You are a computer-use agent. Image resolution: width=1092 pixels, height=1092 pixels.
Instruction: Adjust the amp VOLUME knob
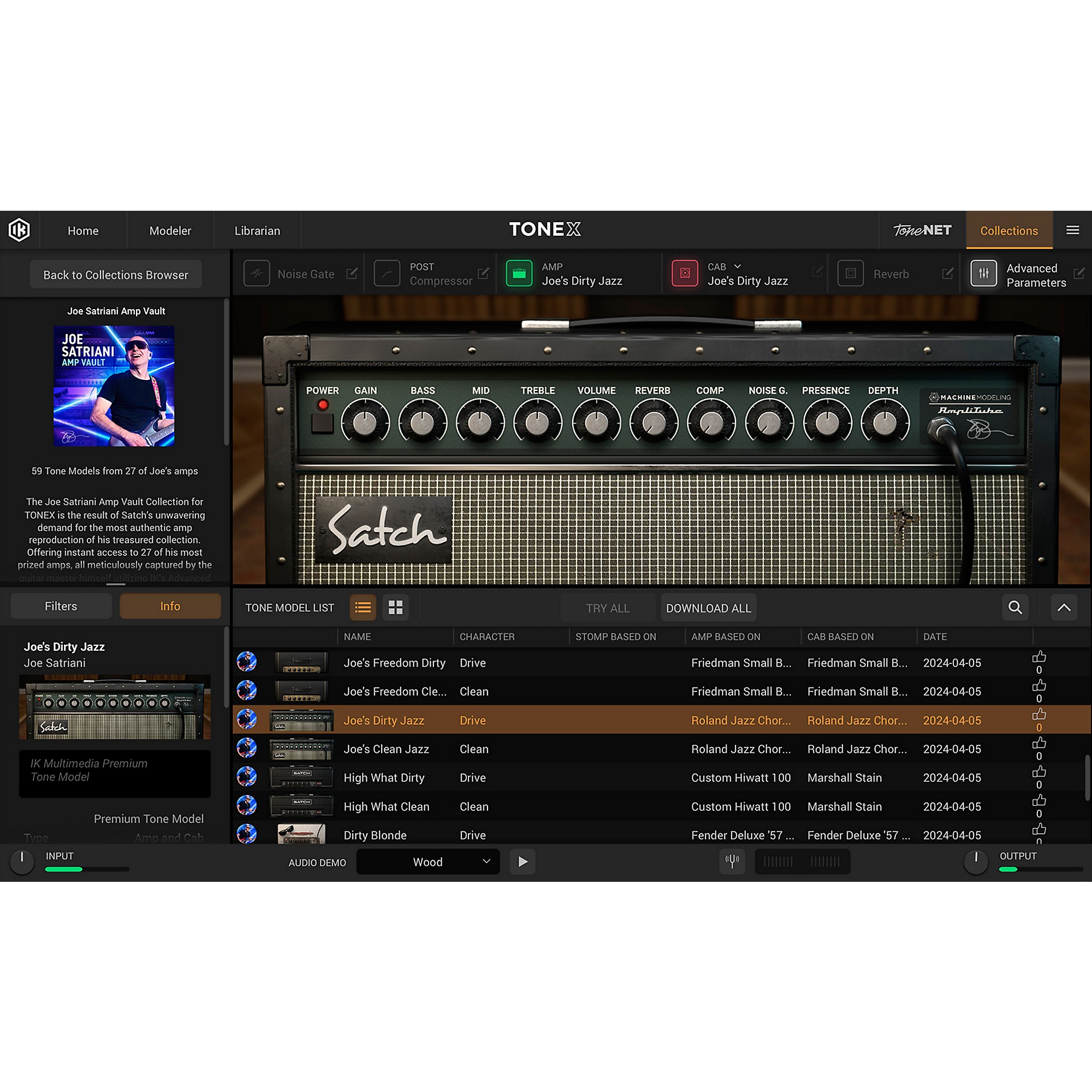point(596,422)
